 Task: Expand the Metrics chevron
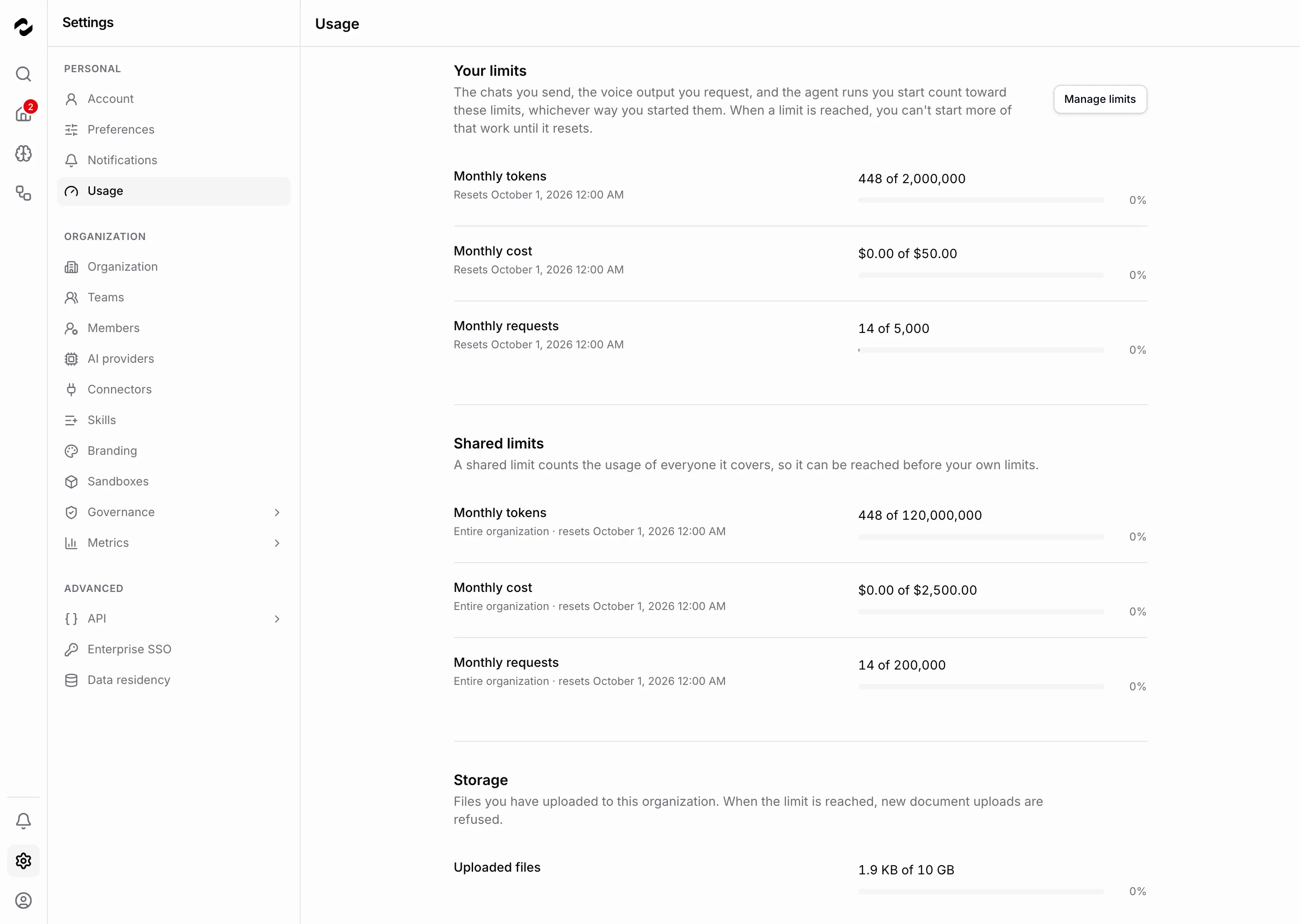pyautogui.click(x=277, y=543)
